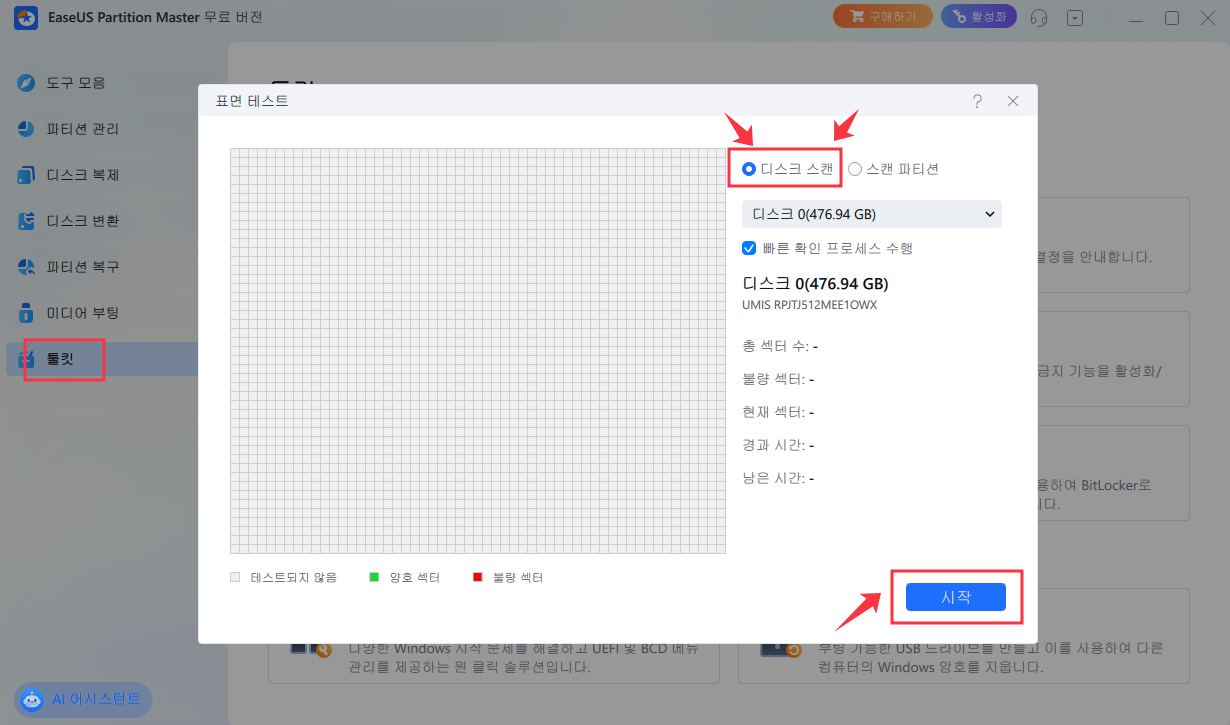The height and width of the screenshot is (725, 1230).
Task: Select the 디스크 스캔 radio button
Action: point(749,169)
